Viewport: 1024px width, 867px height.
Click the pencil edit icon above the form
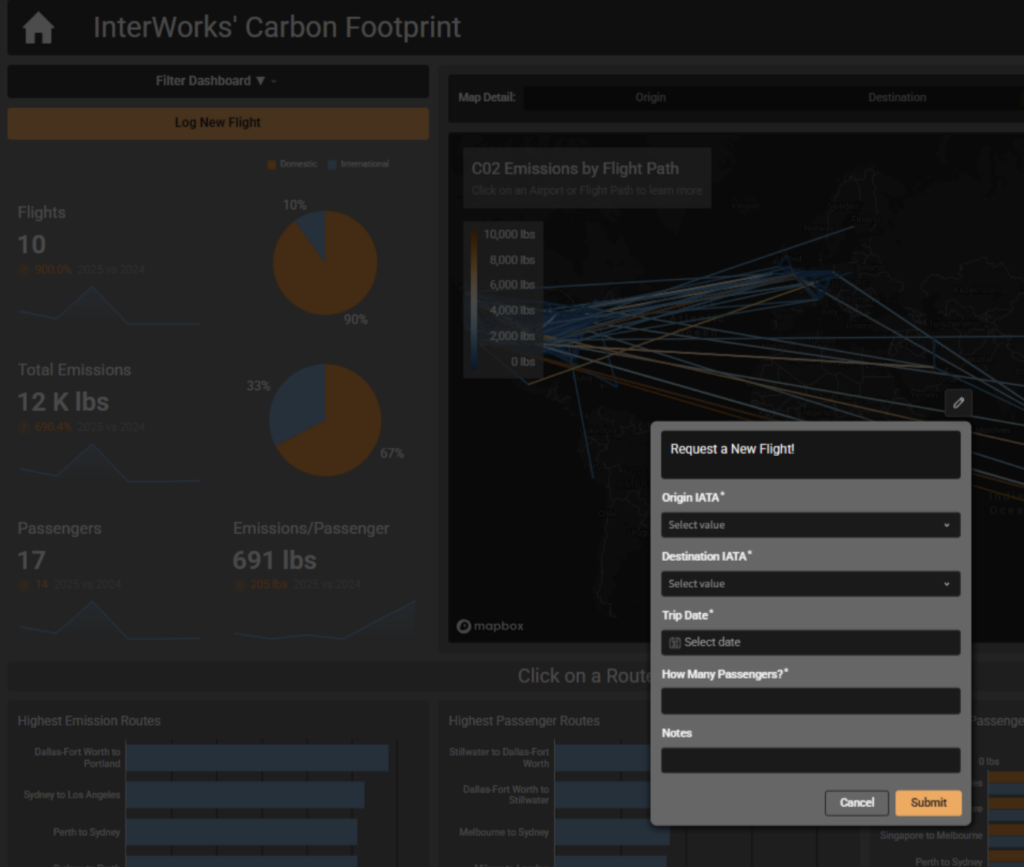[x=958, y=402]
